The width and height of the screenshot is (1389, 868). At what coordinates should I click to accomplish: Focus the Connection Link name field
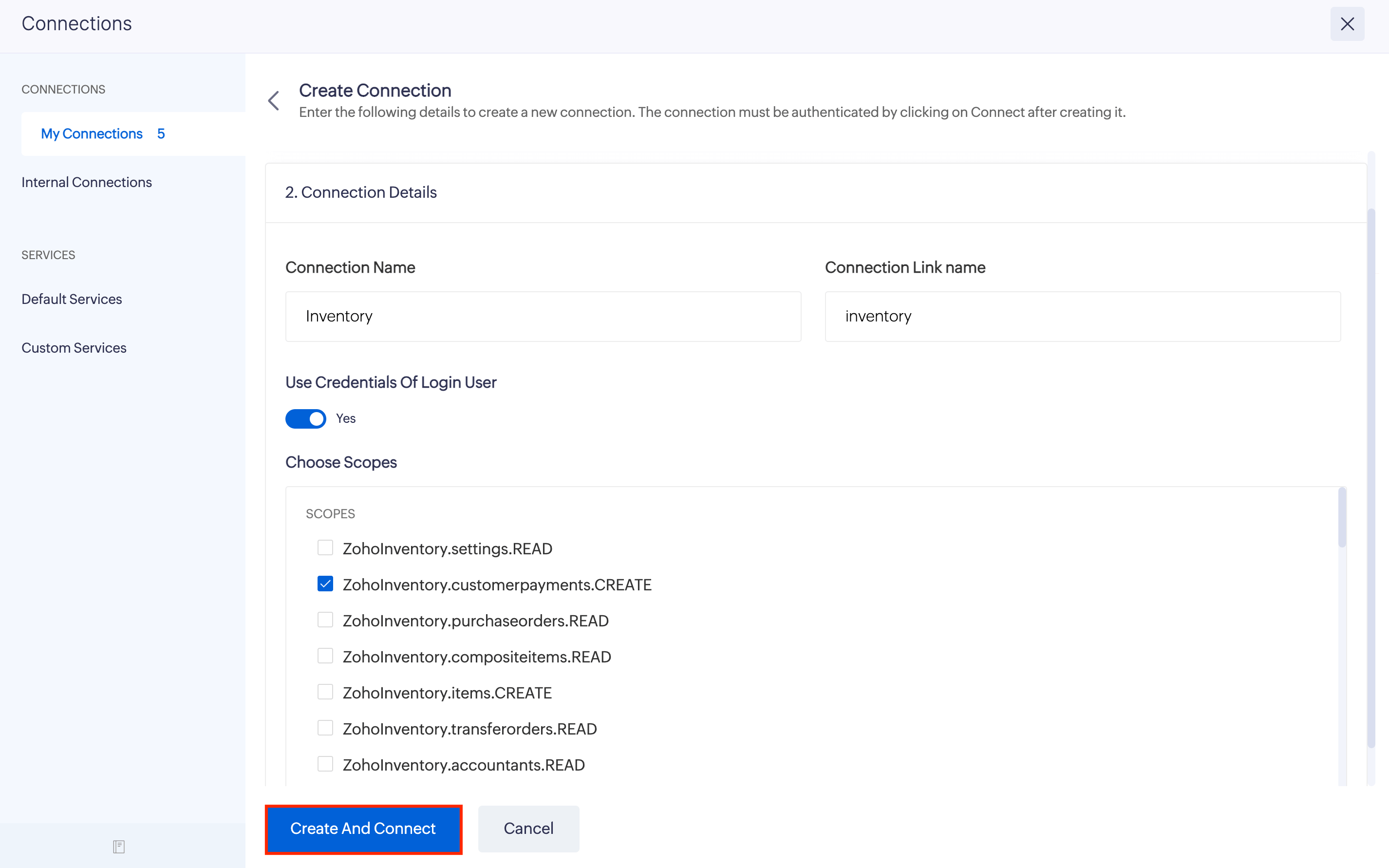coord(1082,316)
